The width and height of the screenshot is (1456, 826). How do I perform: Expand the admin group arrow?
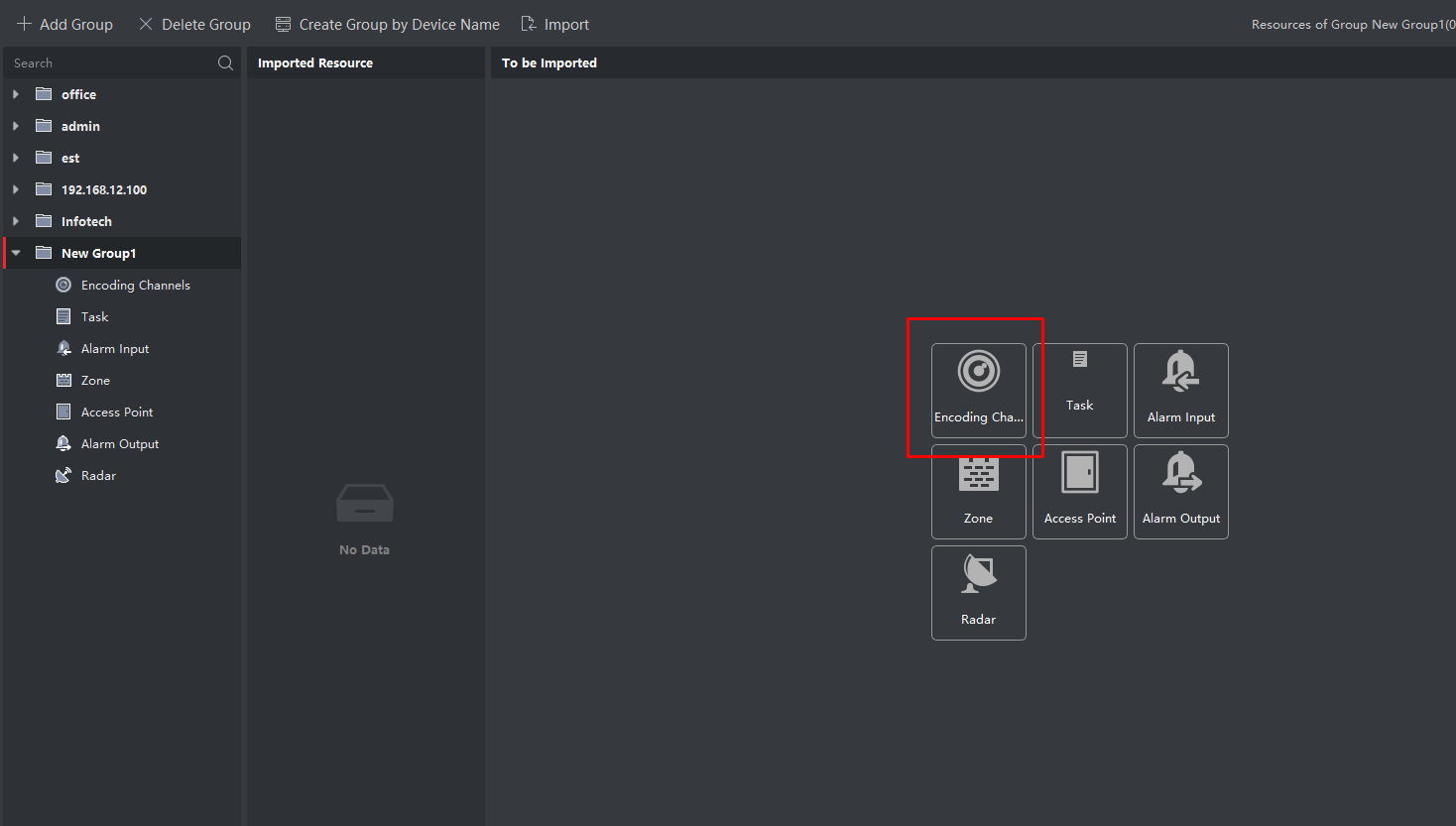pos(16,126)
